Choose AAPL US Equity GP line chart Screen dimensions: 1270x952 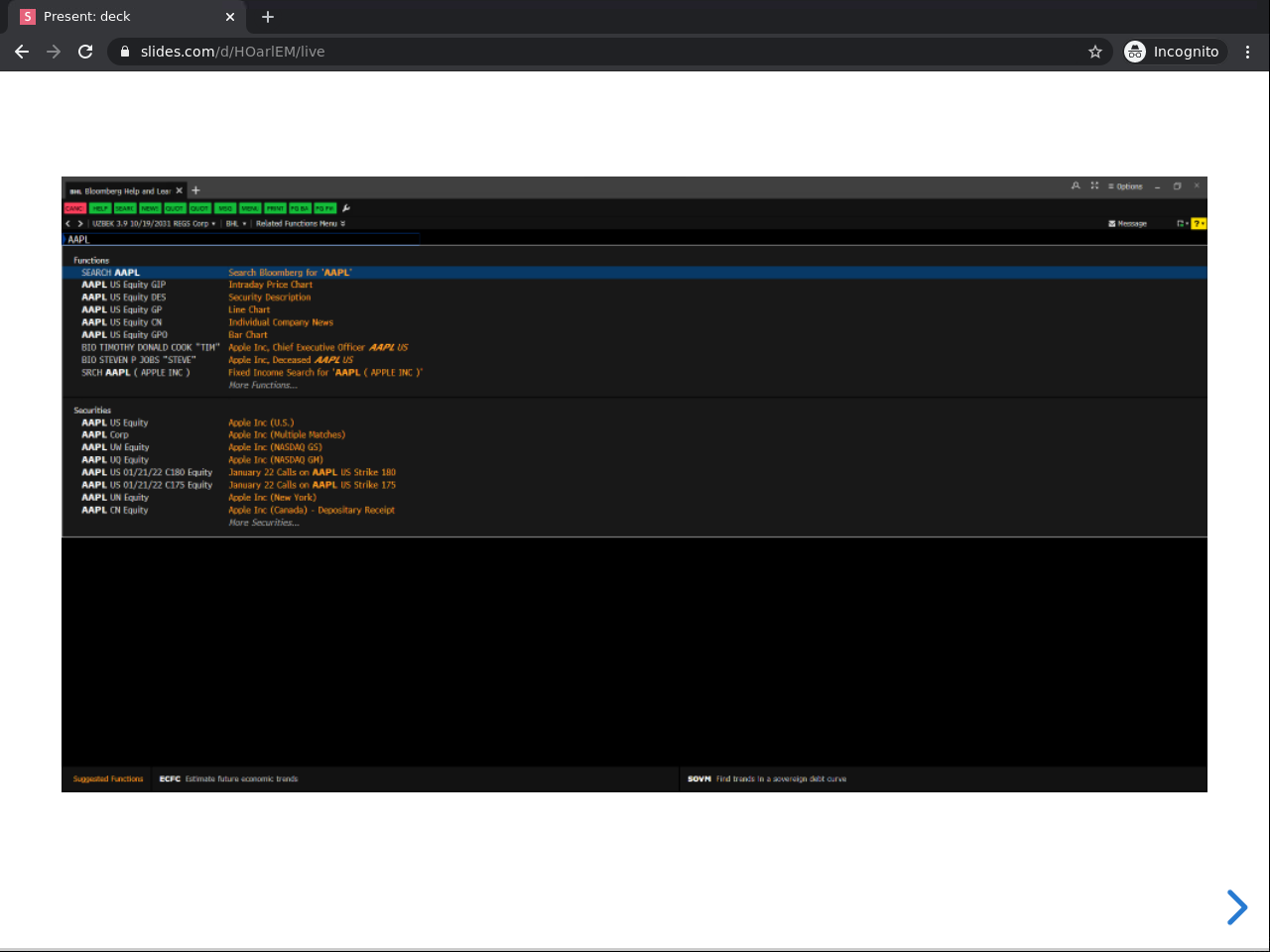635,309
